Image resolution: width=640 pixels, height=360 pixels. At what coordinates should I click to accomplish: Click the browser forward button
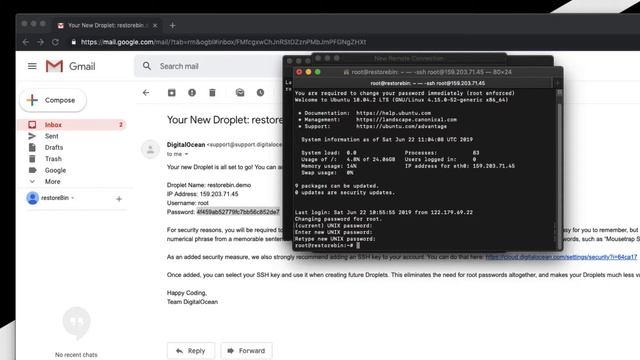click(x=40, y=42)
